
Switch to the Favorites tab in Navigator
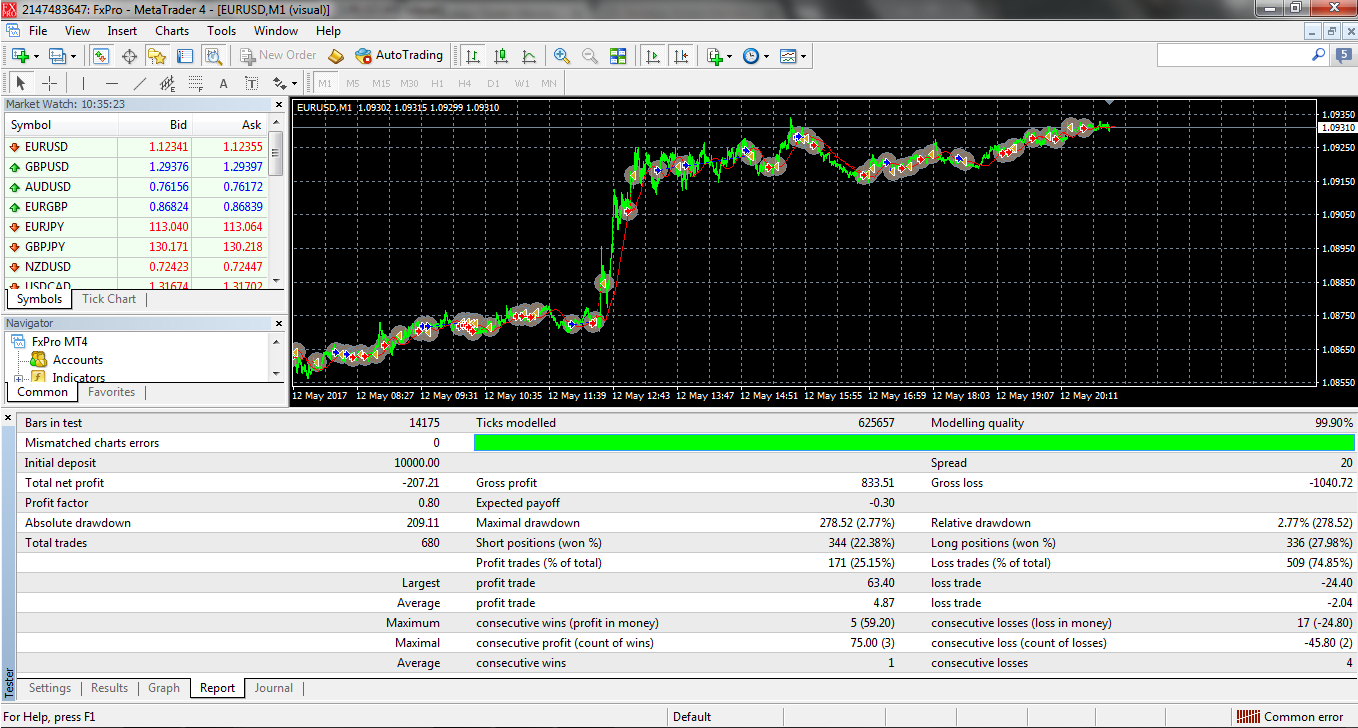coord(111,392)
